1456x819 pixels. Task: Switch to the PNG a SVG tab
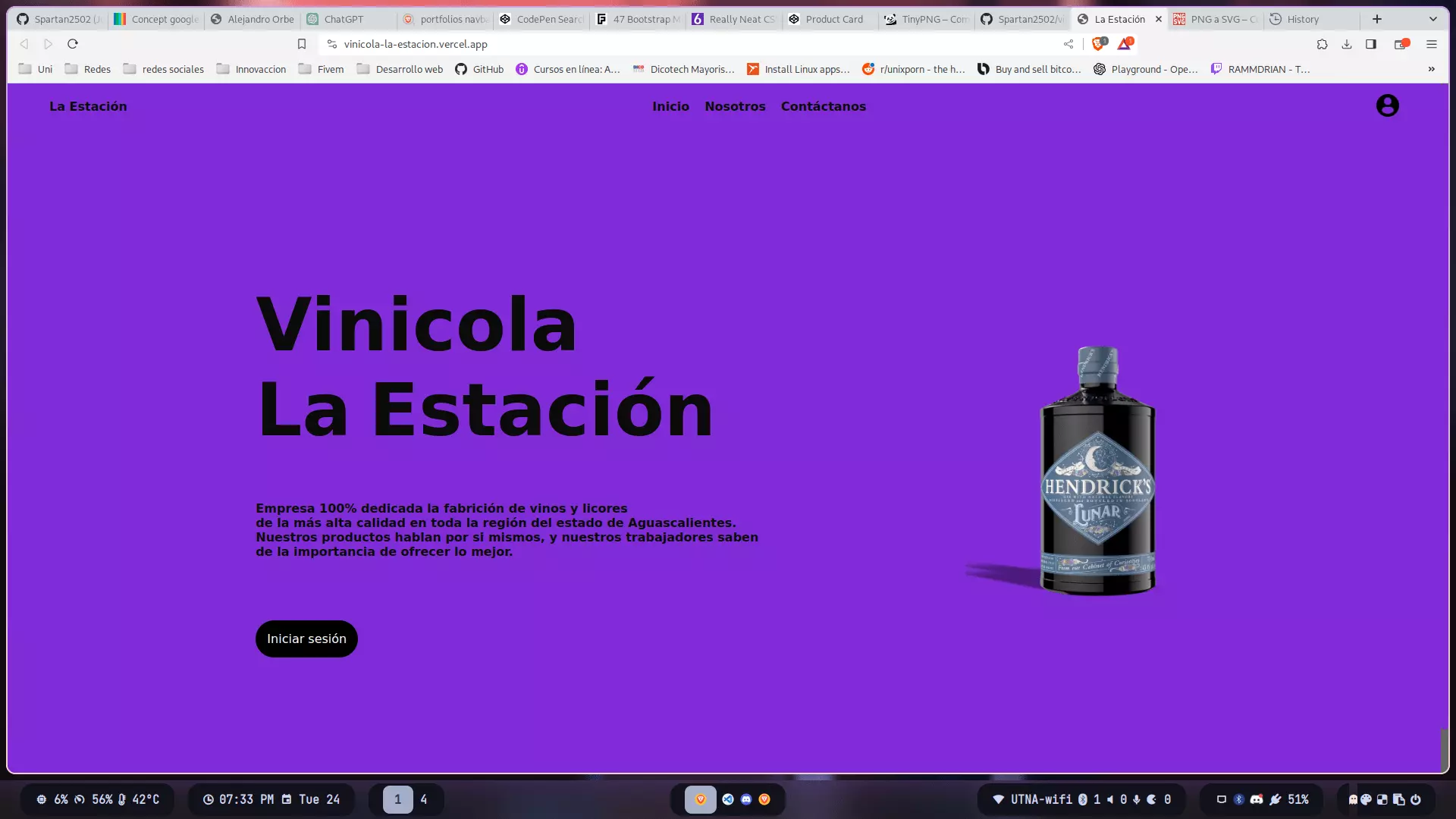click(1215, 19)
